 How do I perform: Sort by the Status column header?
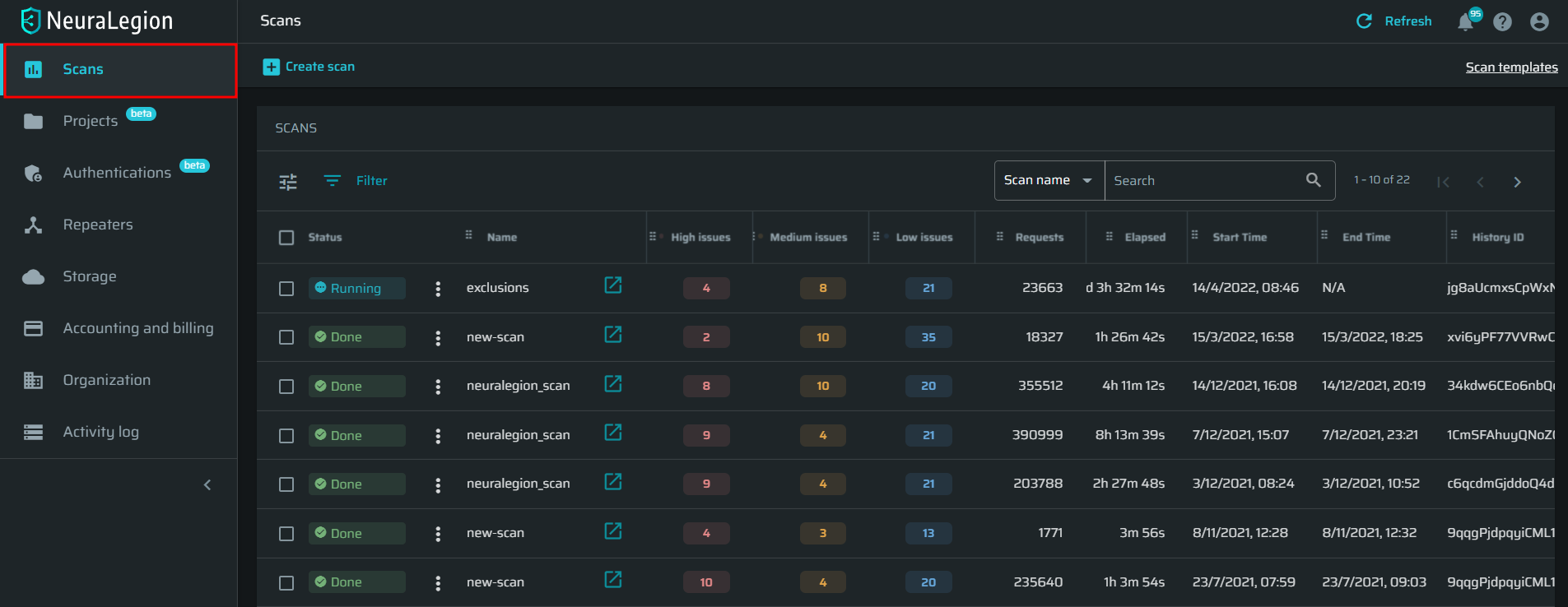325,238
